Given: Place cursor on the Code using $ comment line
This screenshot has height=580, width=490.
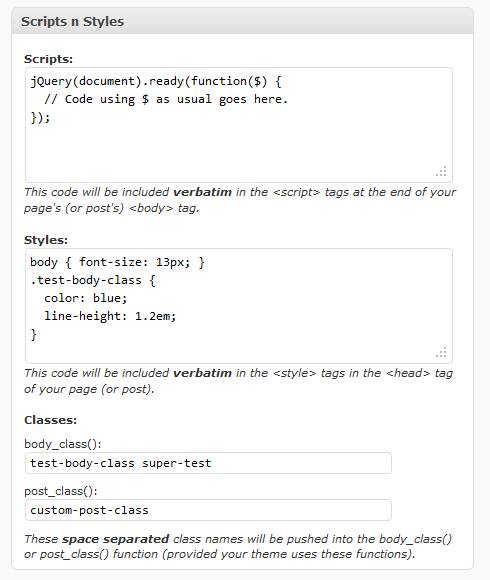Looking at the screenshot, I should click(x=166, y=100).
